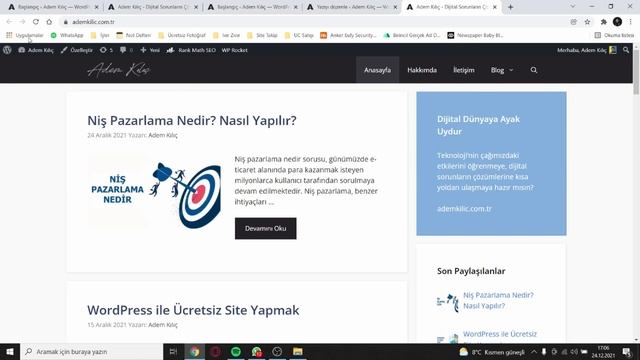Open the notification center icon
This screenshot has height=360, width=640.
627,351
